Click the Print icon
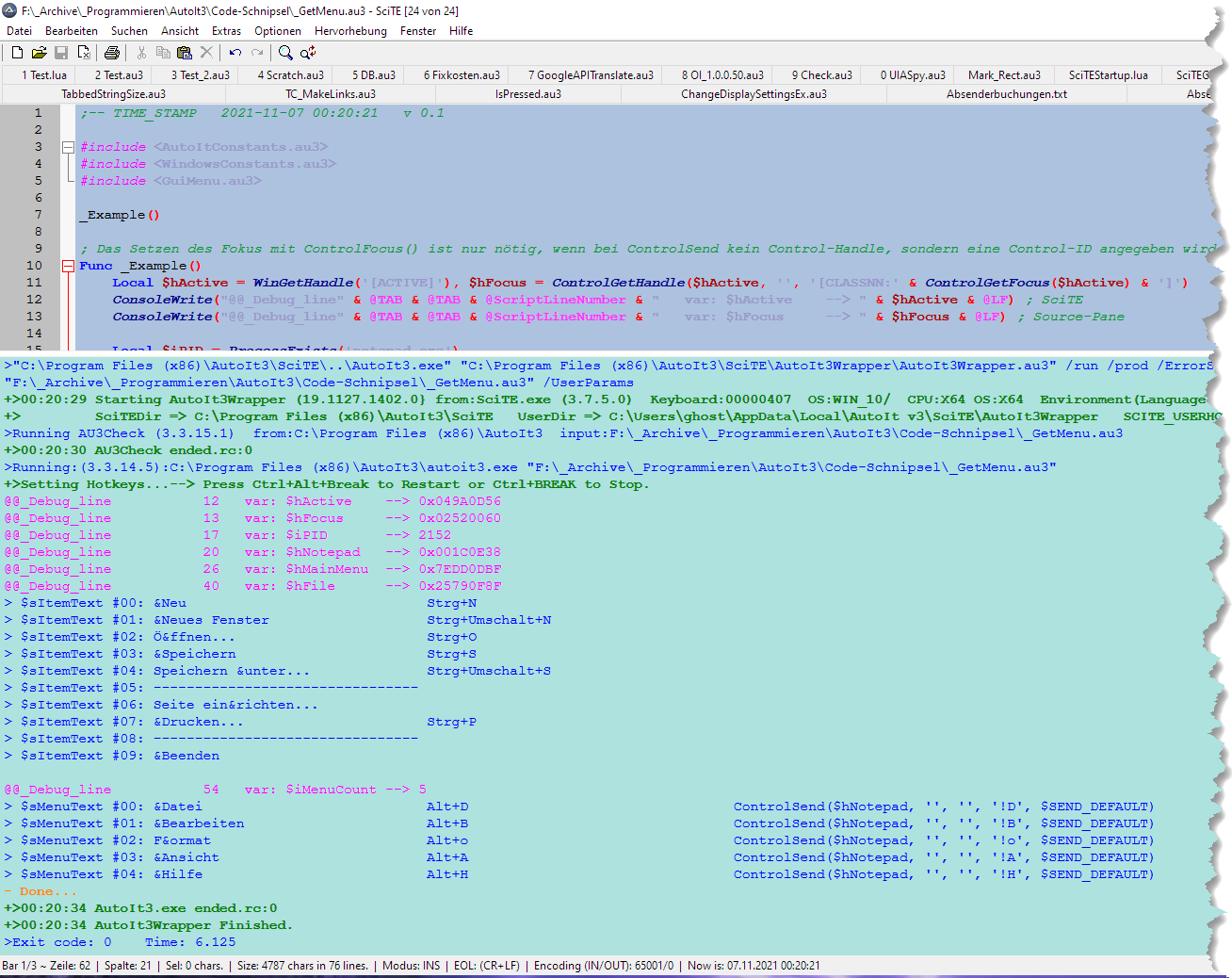The height and width of the screenshot is (978, 1232). (112, 53)
